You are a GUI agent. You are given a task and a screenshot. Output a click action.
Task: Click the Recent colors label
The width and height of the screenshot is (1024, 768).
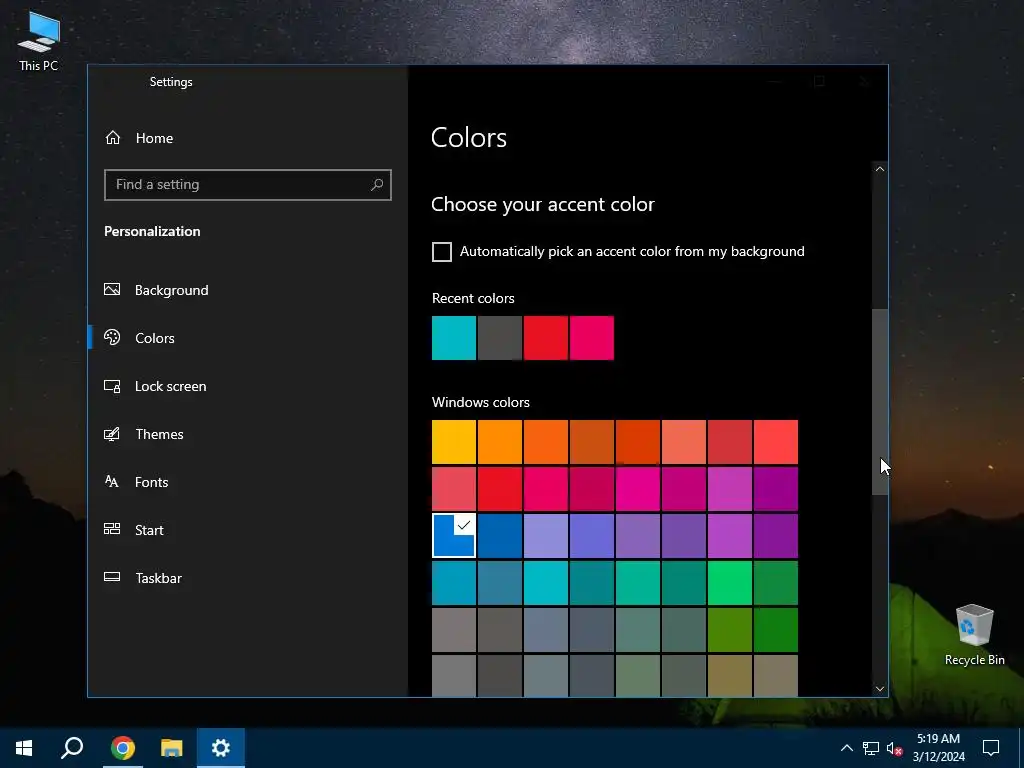[473, 298]
